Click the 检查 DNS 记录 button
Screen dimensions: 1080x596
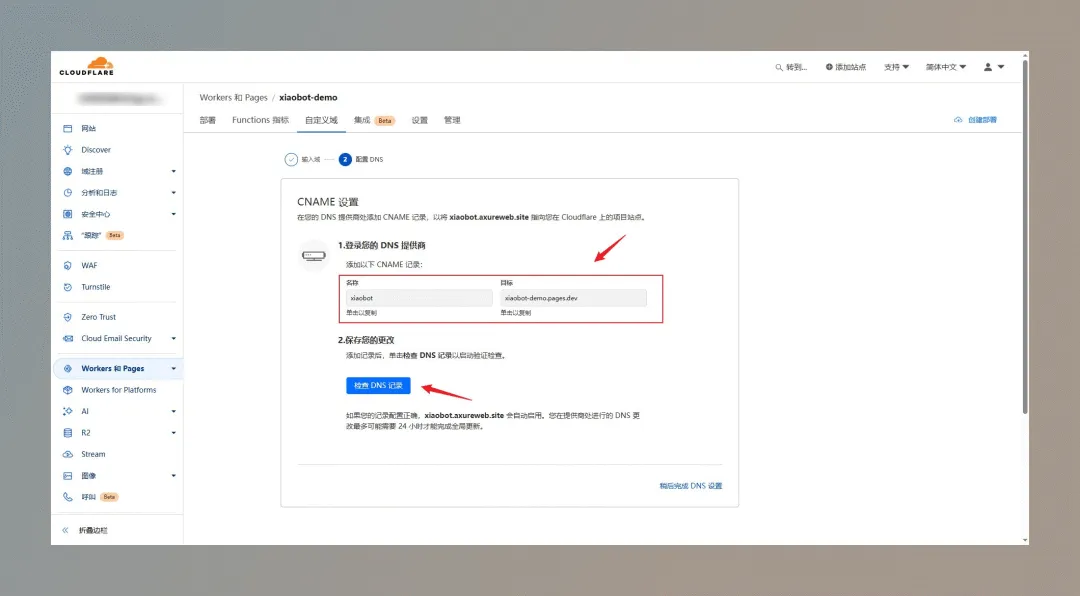pyautogui.click(x=378, y=386)
